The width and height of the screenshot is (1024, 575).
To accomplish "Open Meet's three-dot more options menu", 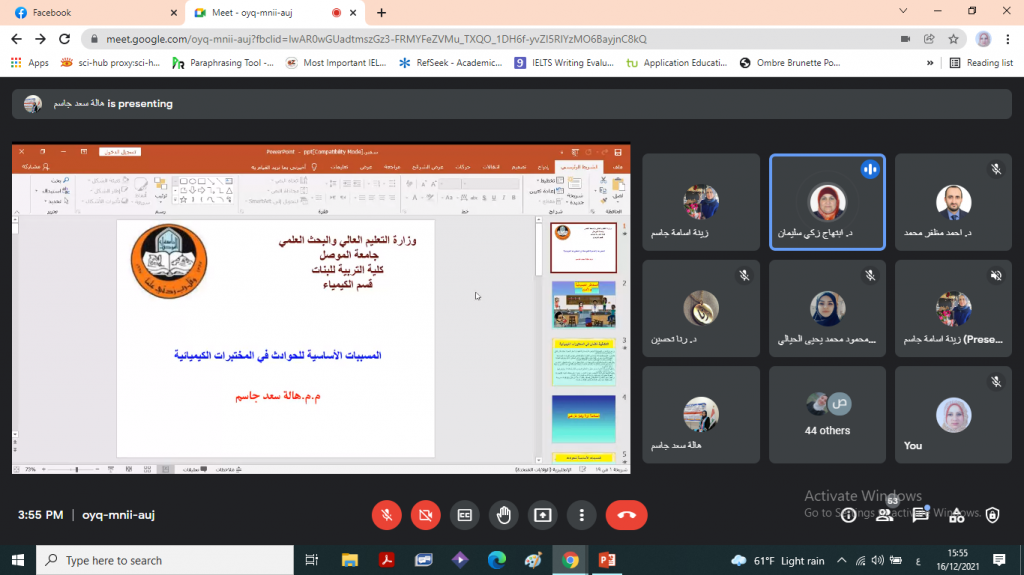I will pyautogui.click(x=581, y=515).
